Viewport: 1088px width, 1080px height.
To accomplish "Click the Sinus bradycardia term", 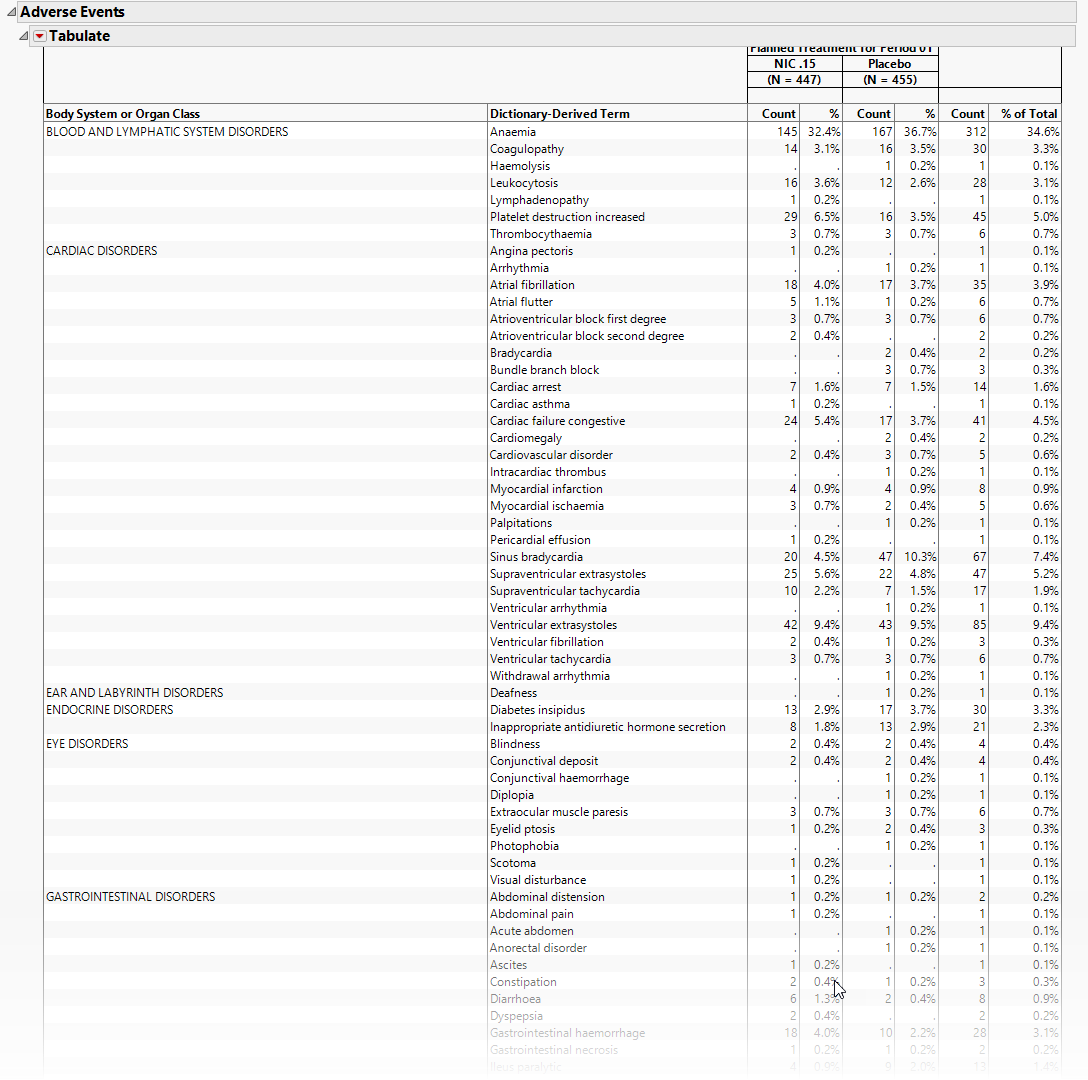I will click(536, 557).
